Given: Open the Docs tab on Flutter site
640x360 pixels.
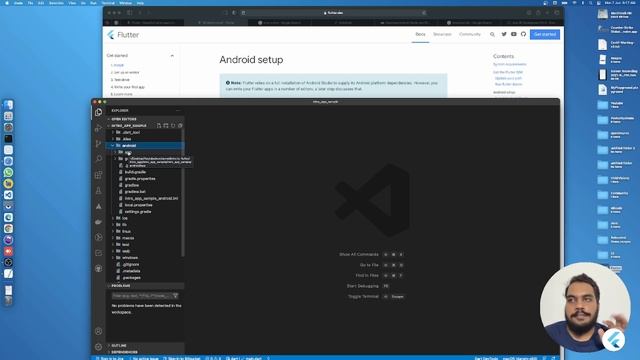Looking at the screenshot, I should (x=420, y=34).
